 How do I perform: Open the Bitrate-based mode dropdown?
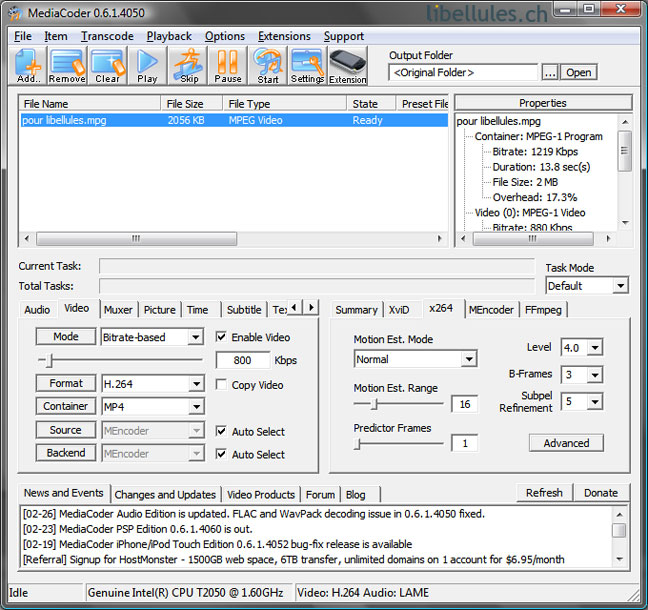click(x=195, y=337)
